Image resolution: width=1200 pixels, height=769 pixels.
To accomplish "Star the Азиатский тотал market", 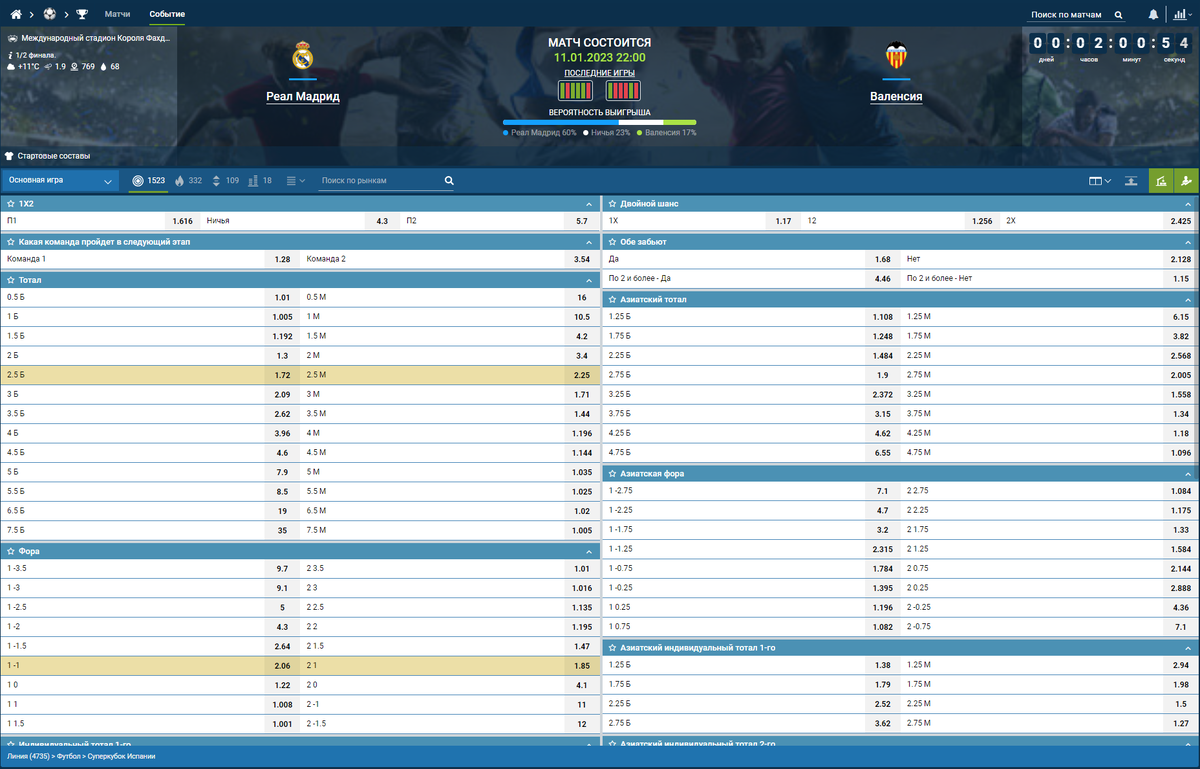I will (612, 299).
